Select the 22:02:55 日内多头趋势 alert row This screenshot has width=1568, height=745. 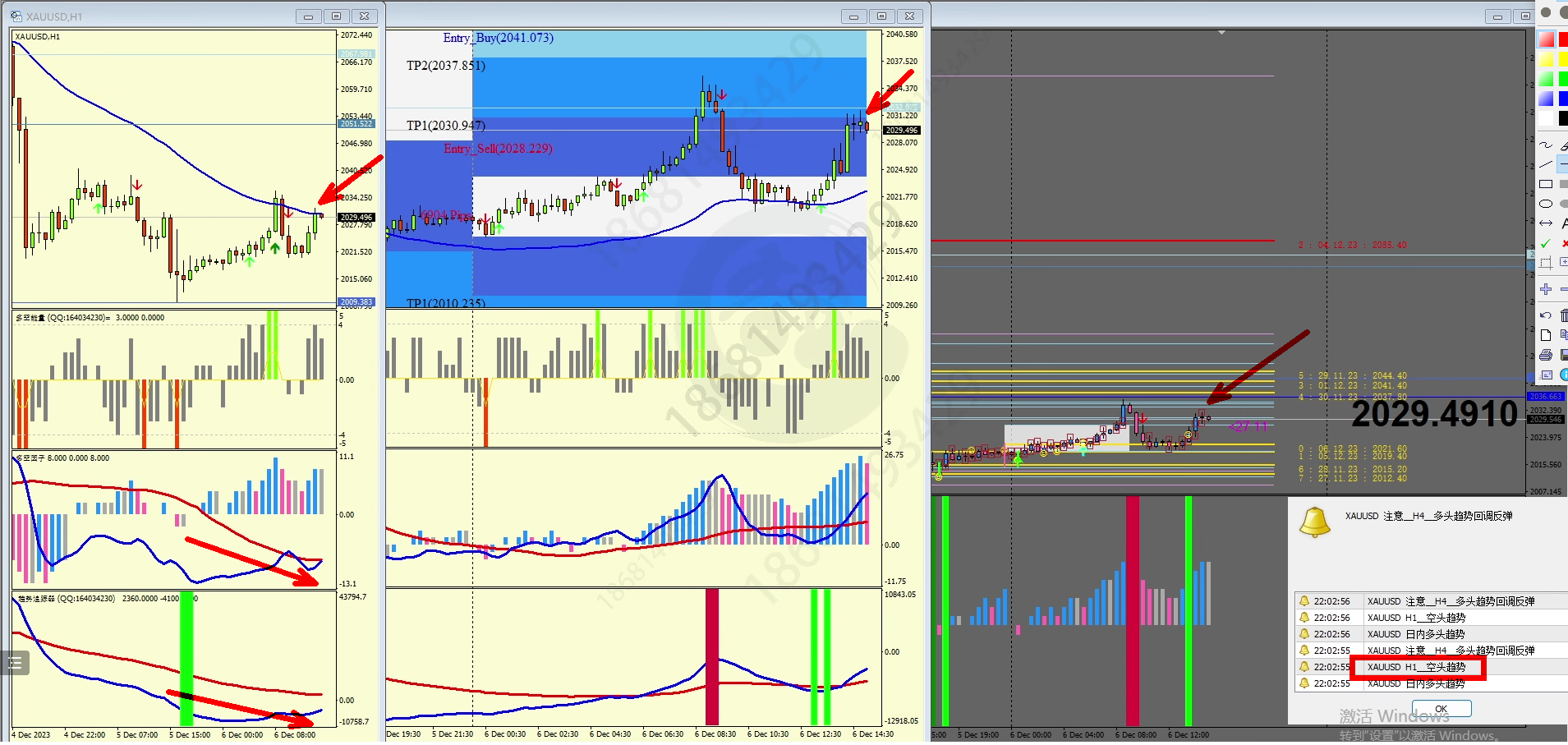1432,683
